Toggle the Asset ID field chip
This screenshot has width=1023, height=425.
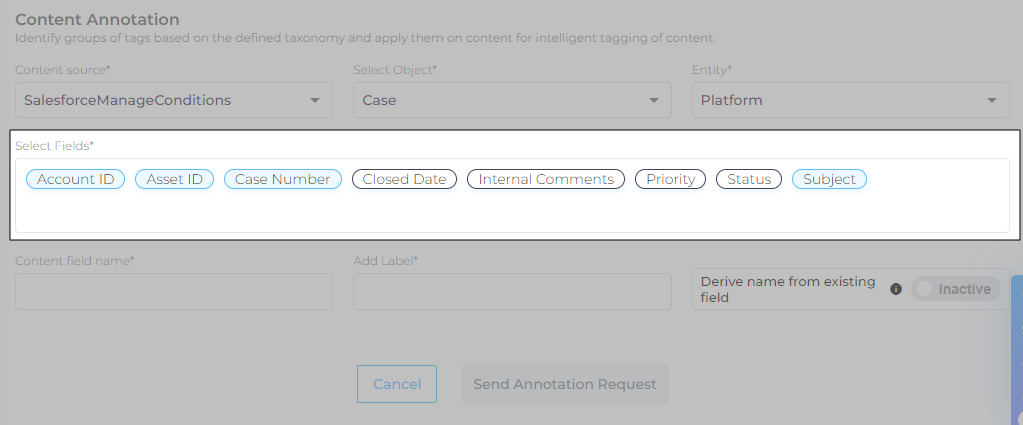[x=174, y=179]
